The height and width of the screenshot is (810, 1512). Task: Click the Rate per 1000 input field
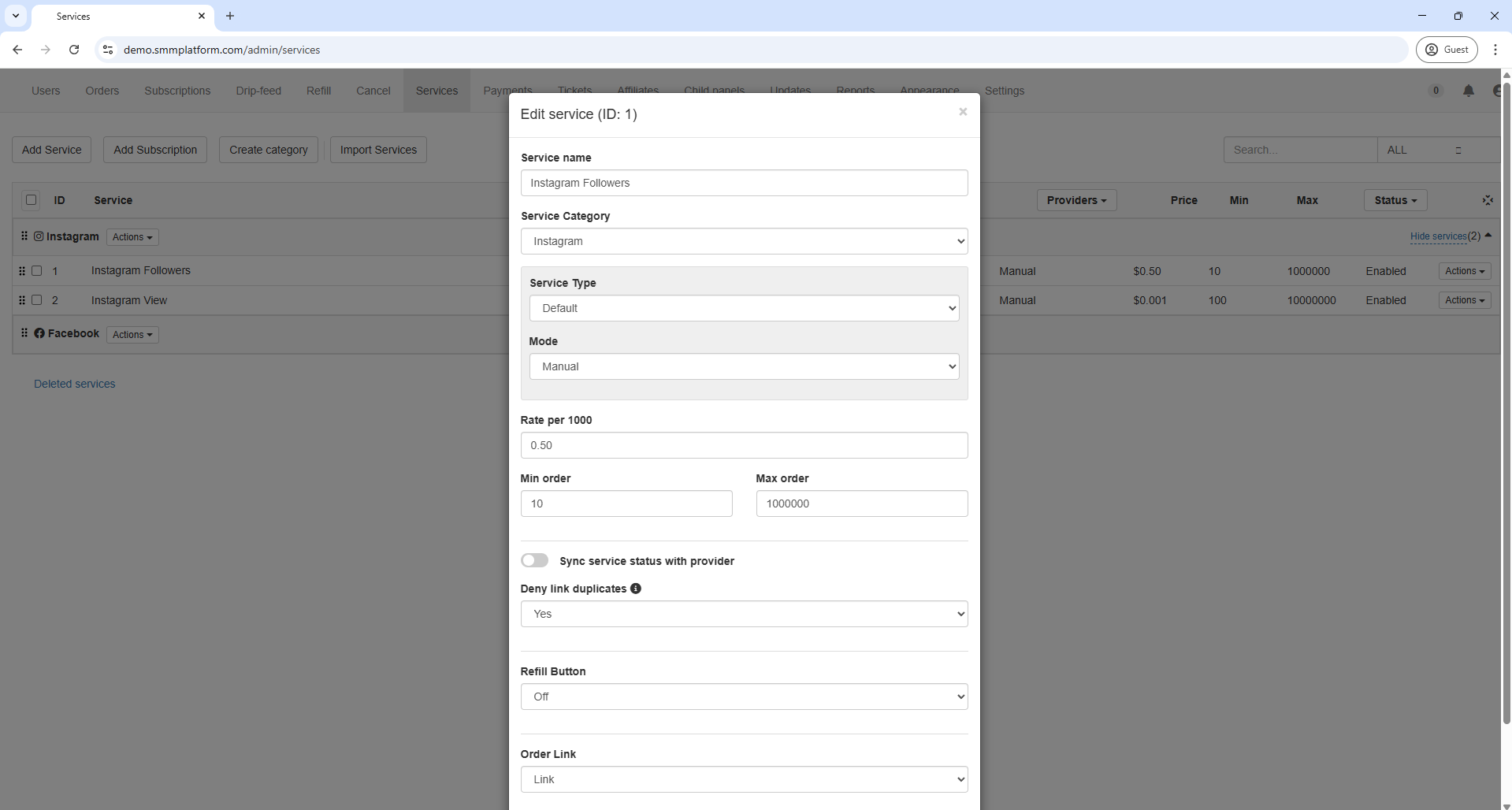coord(744,445)
